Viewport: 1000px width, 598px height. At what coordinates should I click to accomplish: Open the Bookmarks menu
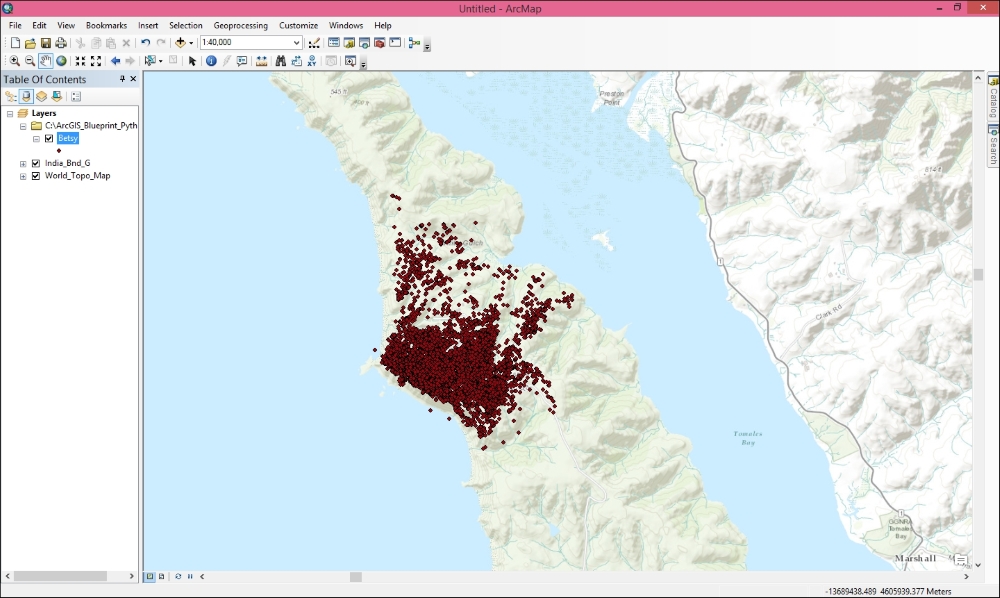pyautogui.click(x=106, y=25)
